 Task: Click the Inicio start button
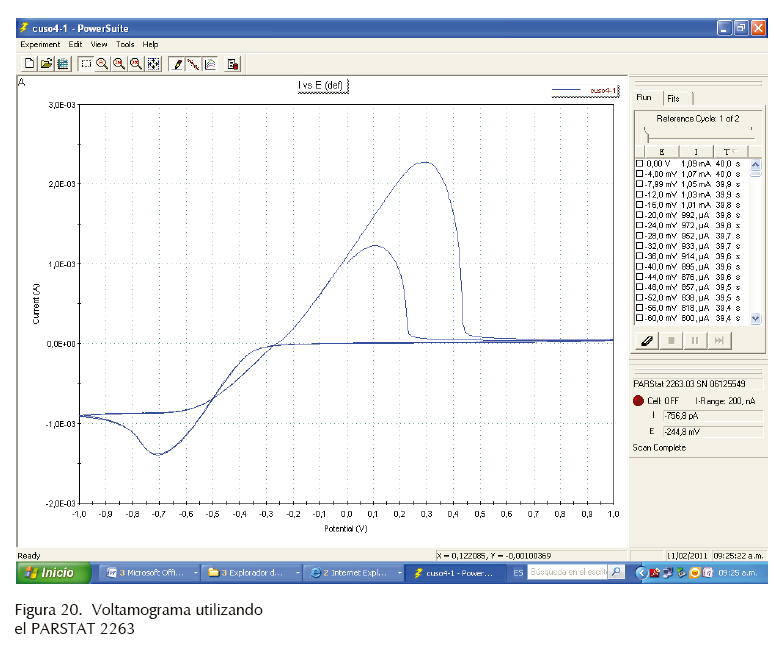(x=50, y=573)
